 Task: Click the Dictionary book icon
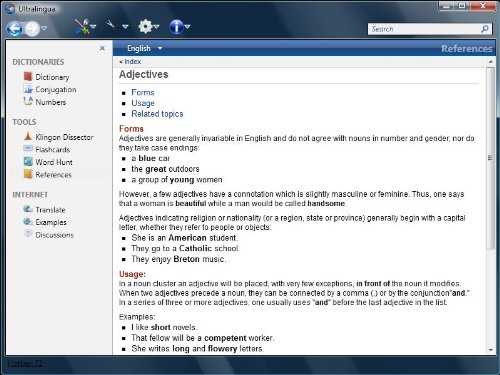pos(28,76)
